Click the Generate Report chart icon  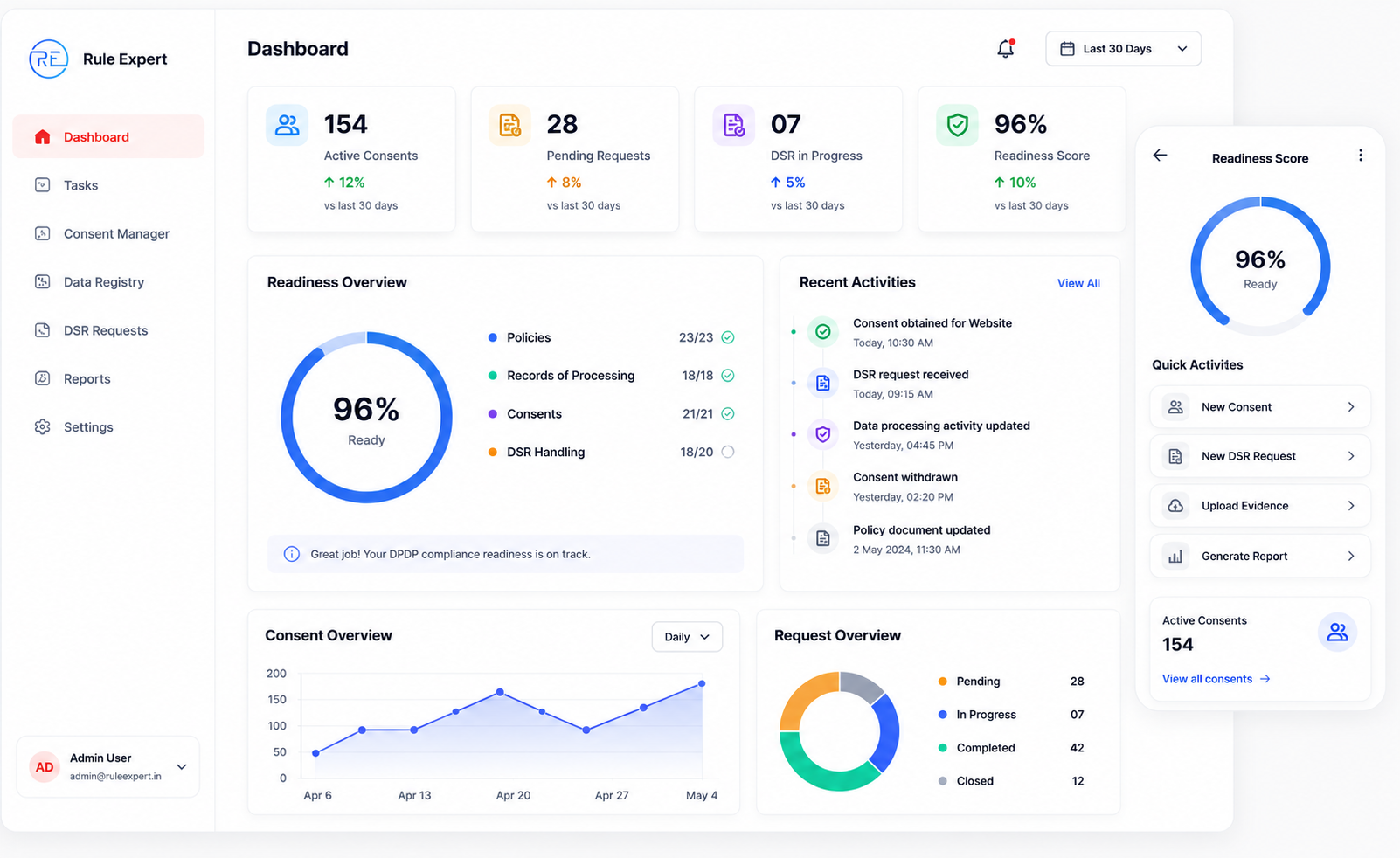coord(1175,556)
